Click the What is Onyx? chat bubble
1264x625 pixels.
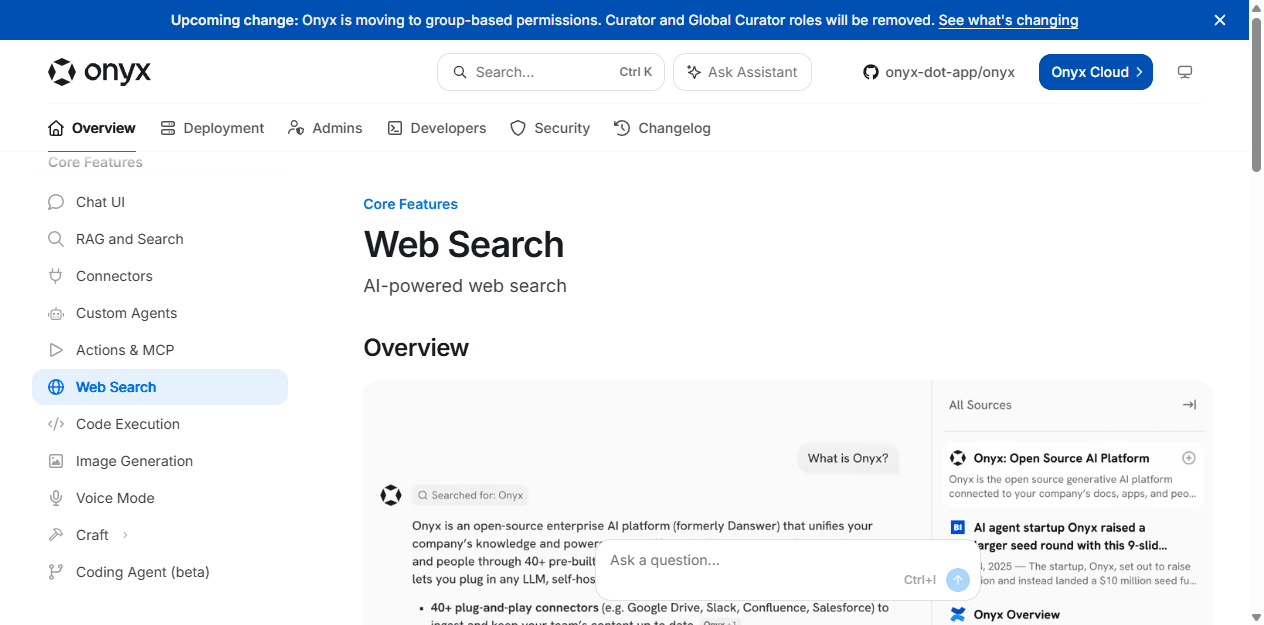click(x=848, y=458)
